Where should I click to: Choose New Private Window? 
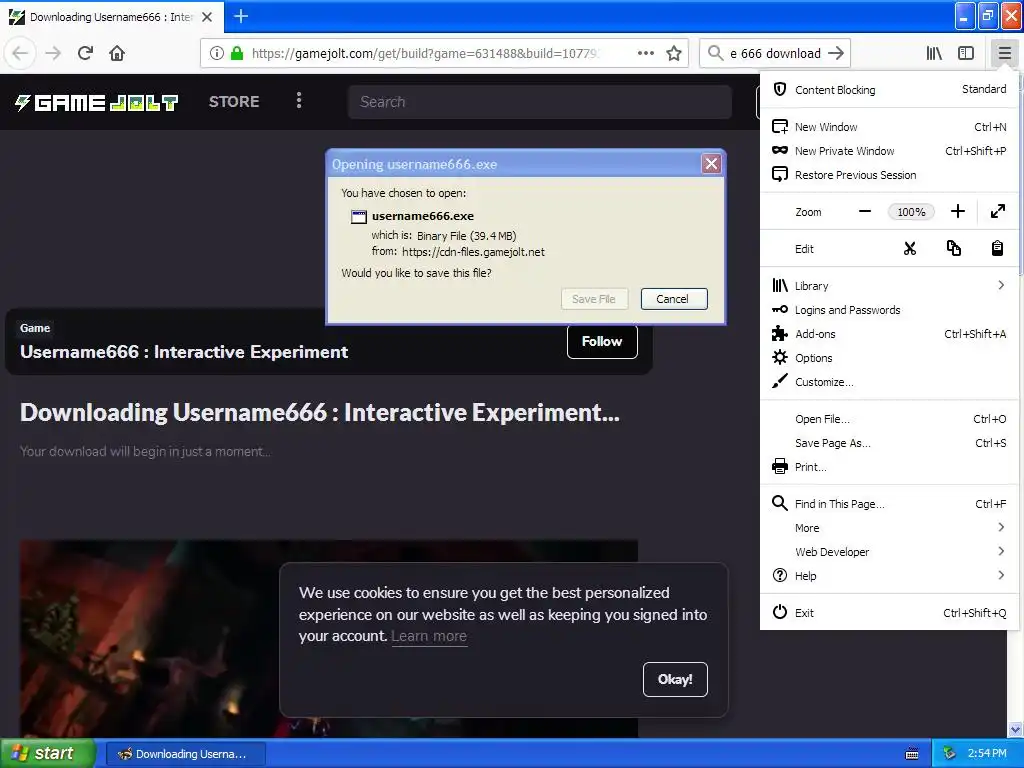tap(889, 151)
